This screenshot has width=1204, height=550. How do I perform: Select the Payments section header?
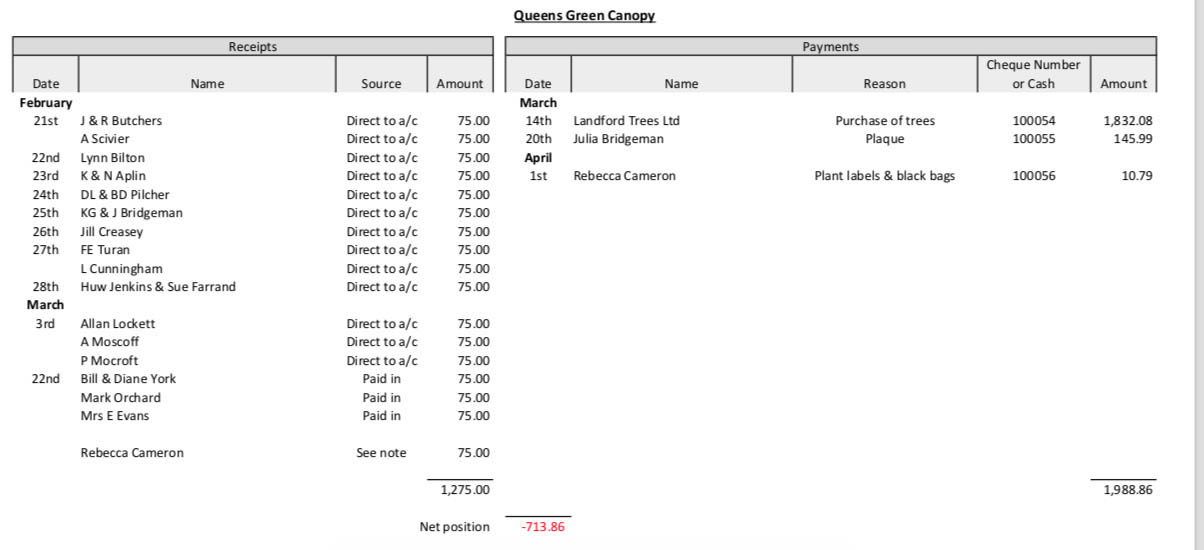830,46
